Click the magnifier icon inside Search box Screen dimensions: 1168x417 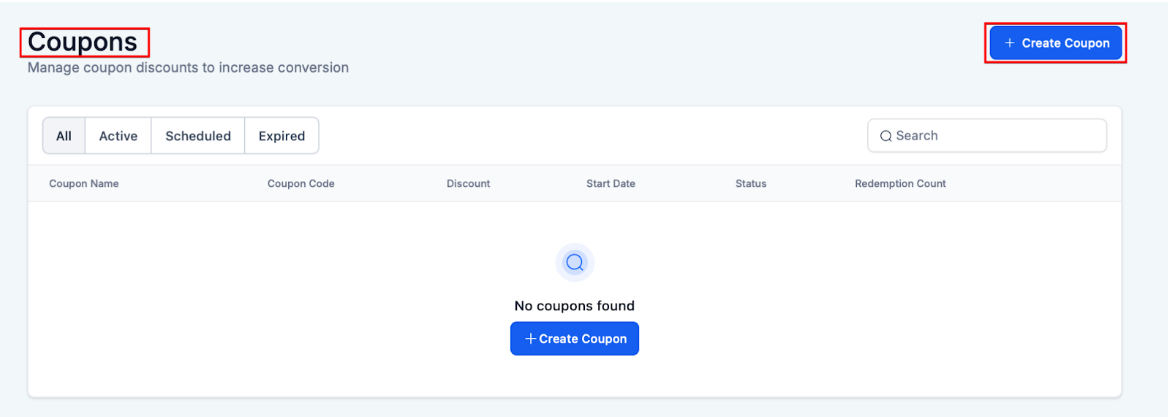[x=886, y=136]
